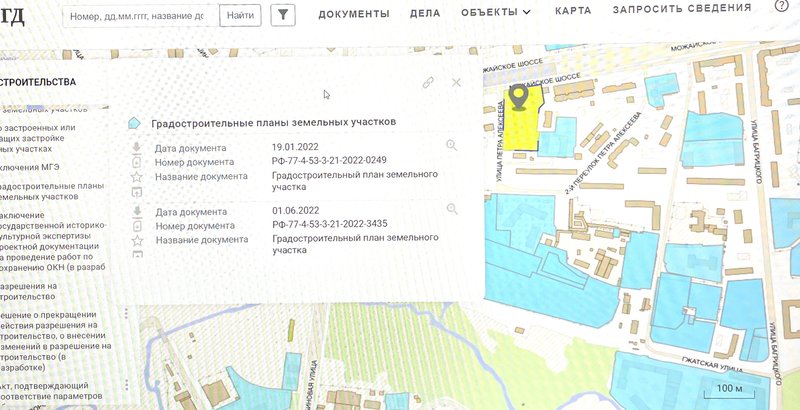Copy link using the chain icon
This screenshot has width=800, height=410.
click(427, 83)
